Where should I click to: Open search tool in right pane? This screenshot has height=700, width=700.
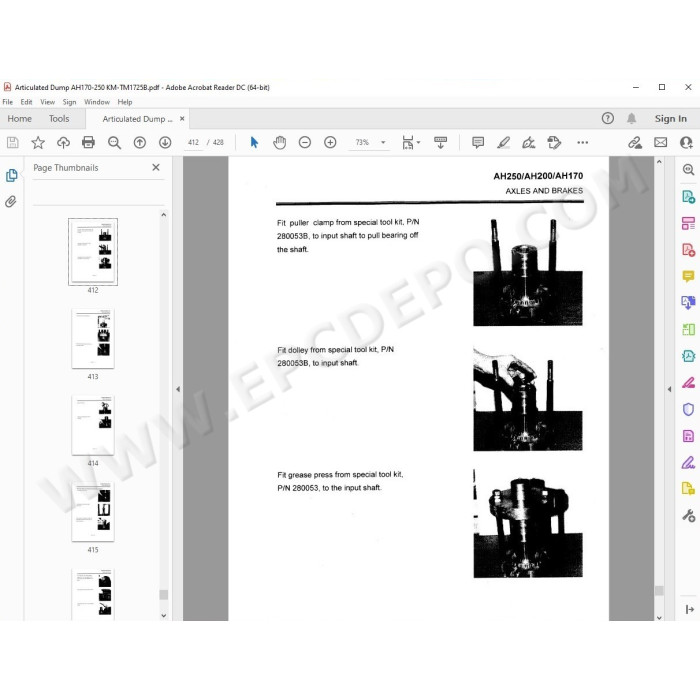tap(688, 170)
